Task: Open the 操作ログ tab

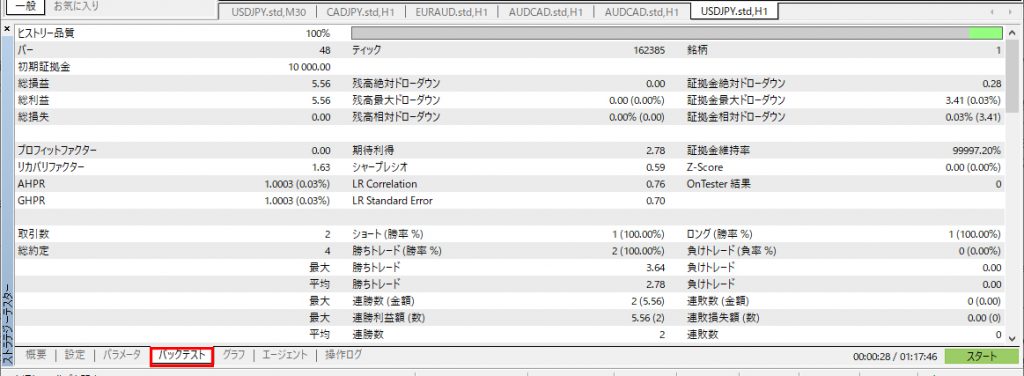Action: click(x=344, y=355)
